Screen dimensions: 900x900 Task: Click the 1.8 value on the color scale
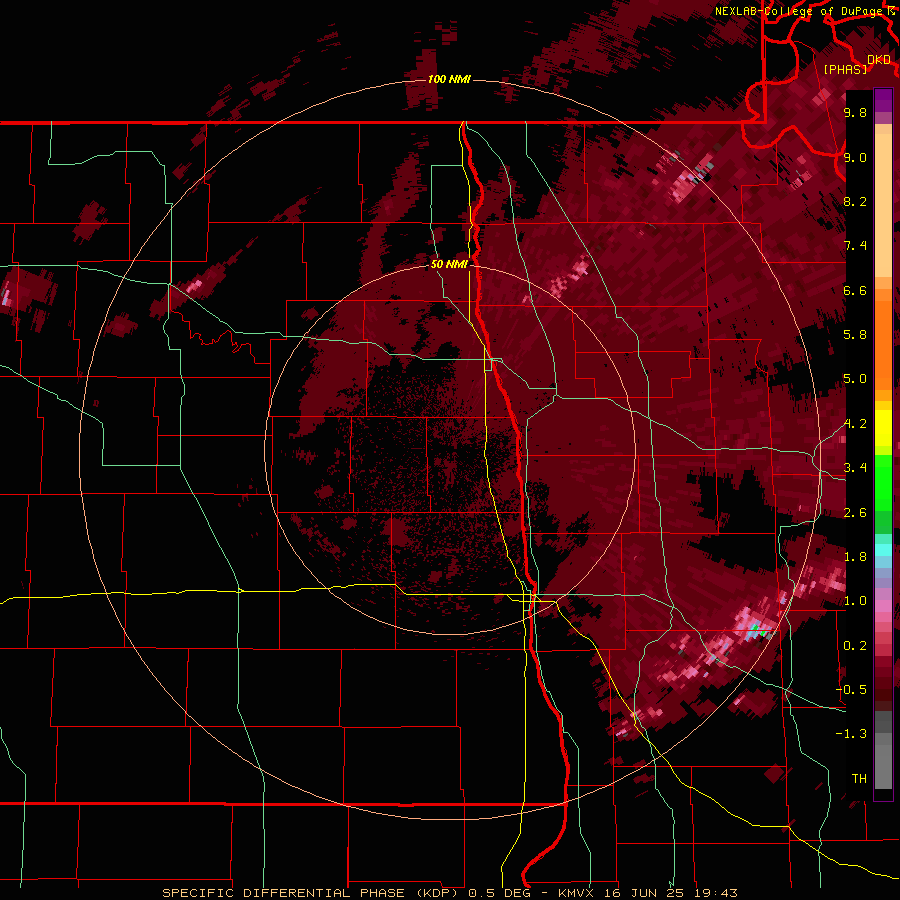click(x=855, y=557)
